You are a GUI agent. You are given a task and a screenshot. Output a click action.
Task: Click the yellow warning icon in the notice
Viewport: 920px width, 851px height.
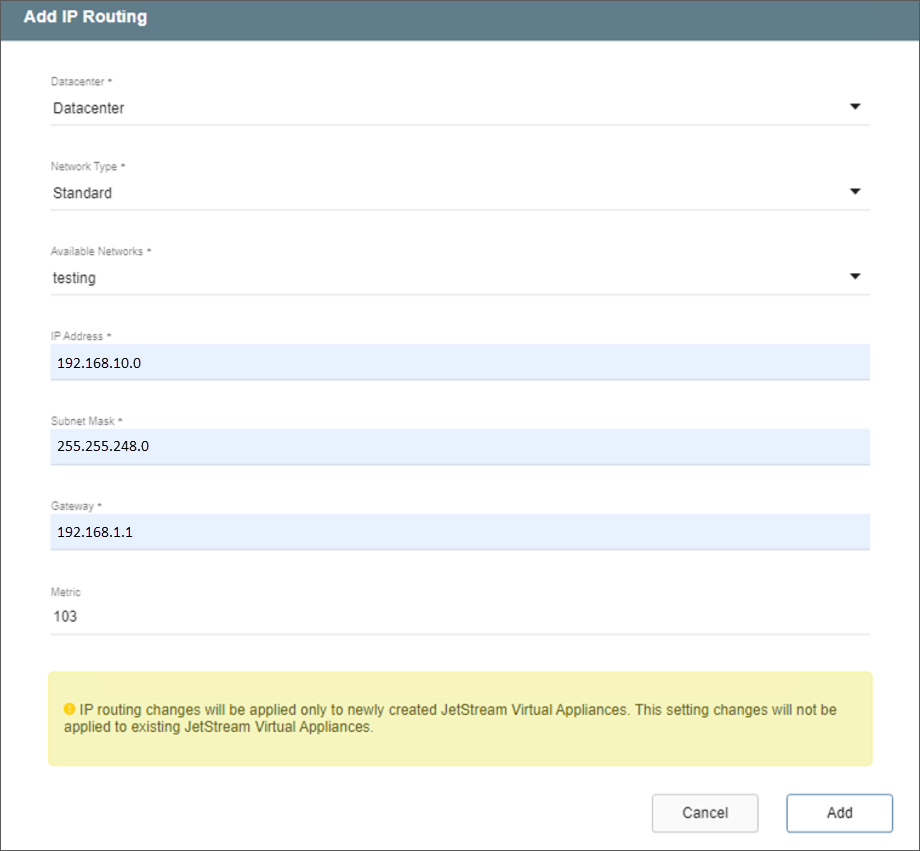69,709
